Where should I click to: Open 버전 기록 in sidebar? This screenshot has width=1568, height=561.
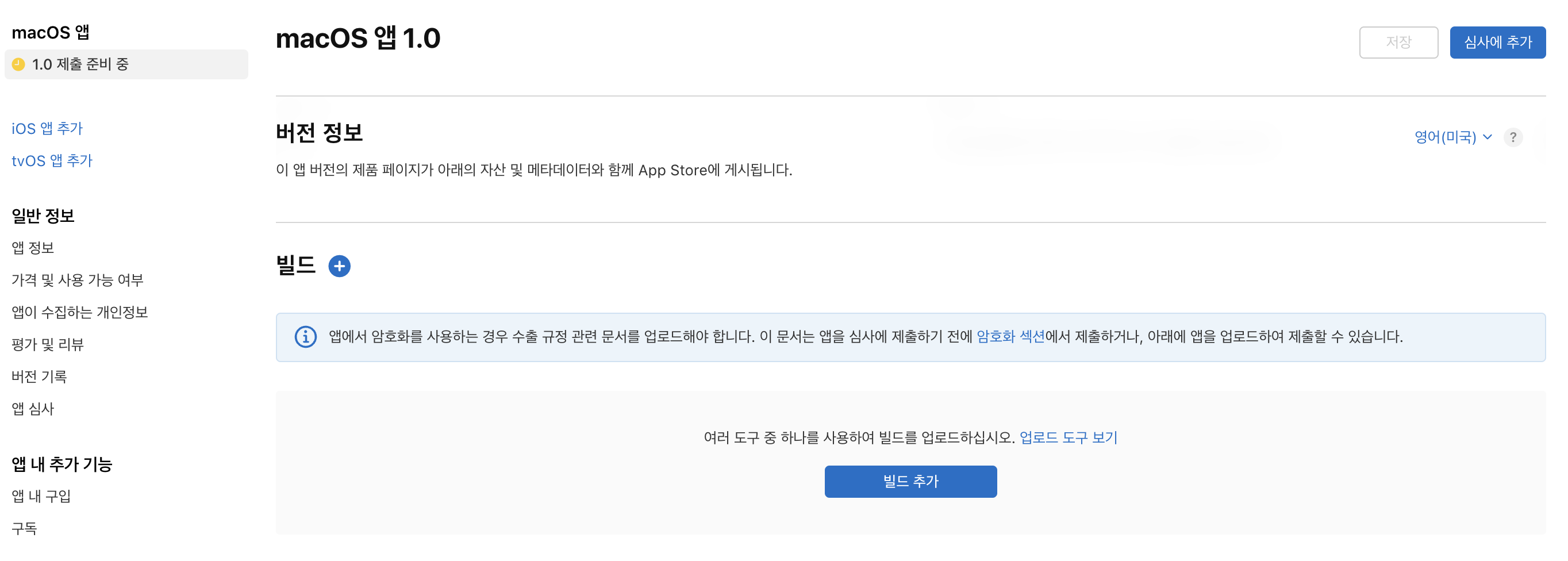tap(39, 376)
